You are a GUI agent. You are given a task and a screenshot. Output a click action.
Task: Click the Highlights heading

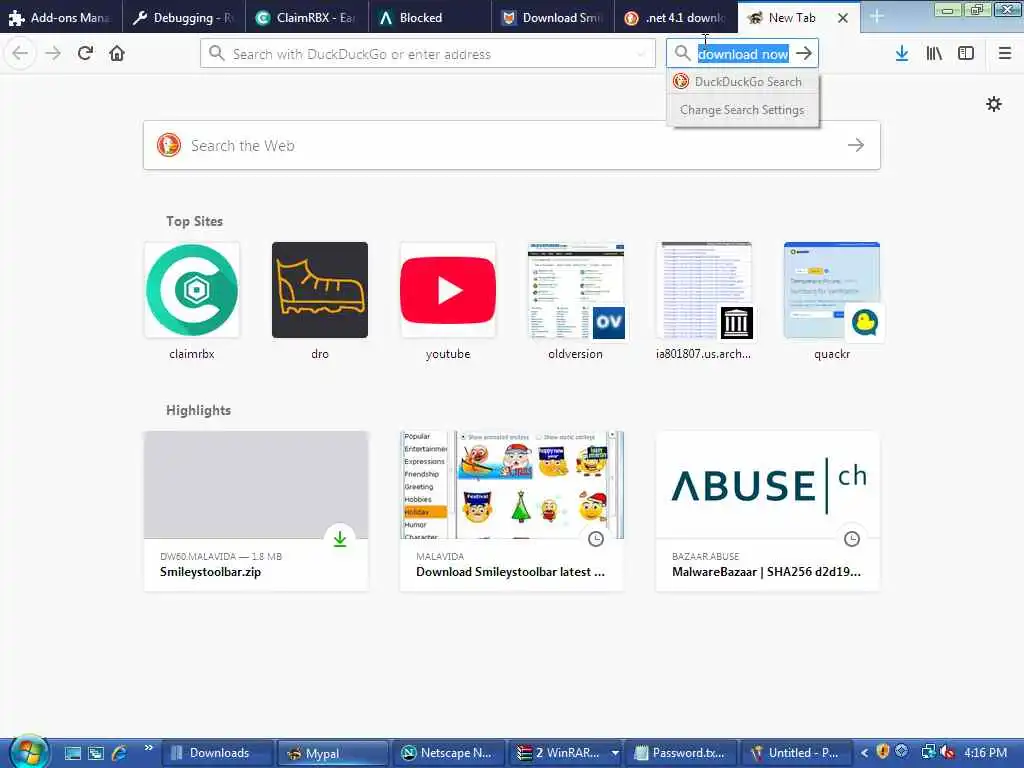[199, 410]
